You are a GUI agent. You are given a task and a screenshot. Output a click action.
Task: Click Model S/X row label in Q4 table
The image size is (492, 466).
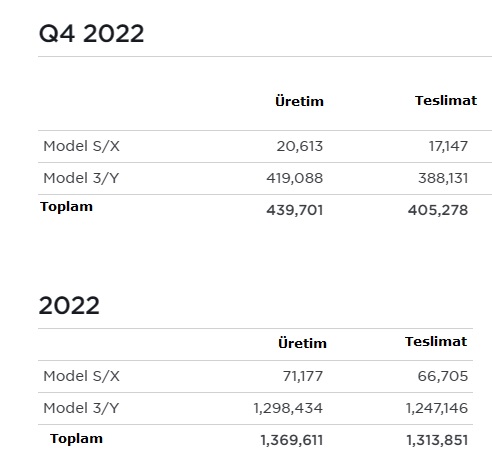(x=81, y=146)
